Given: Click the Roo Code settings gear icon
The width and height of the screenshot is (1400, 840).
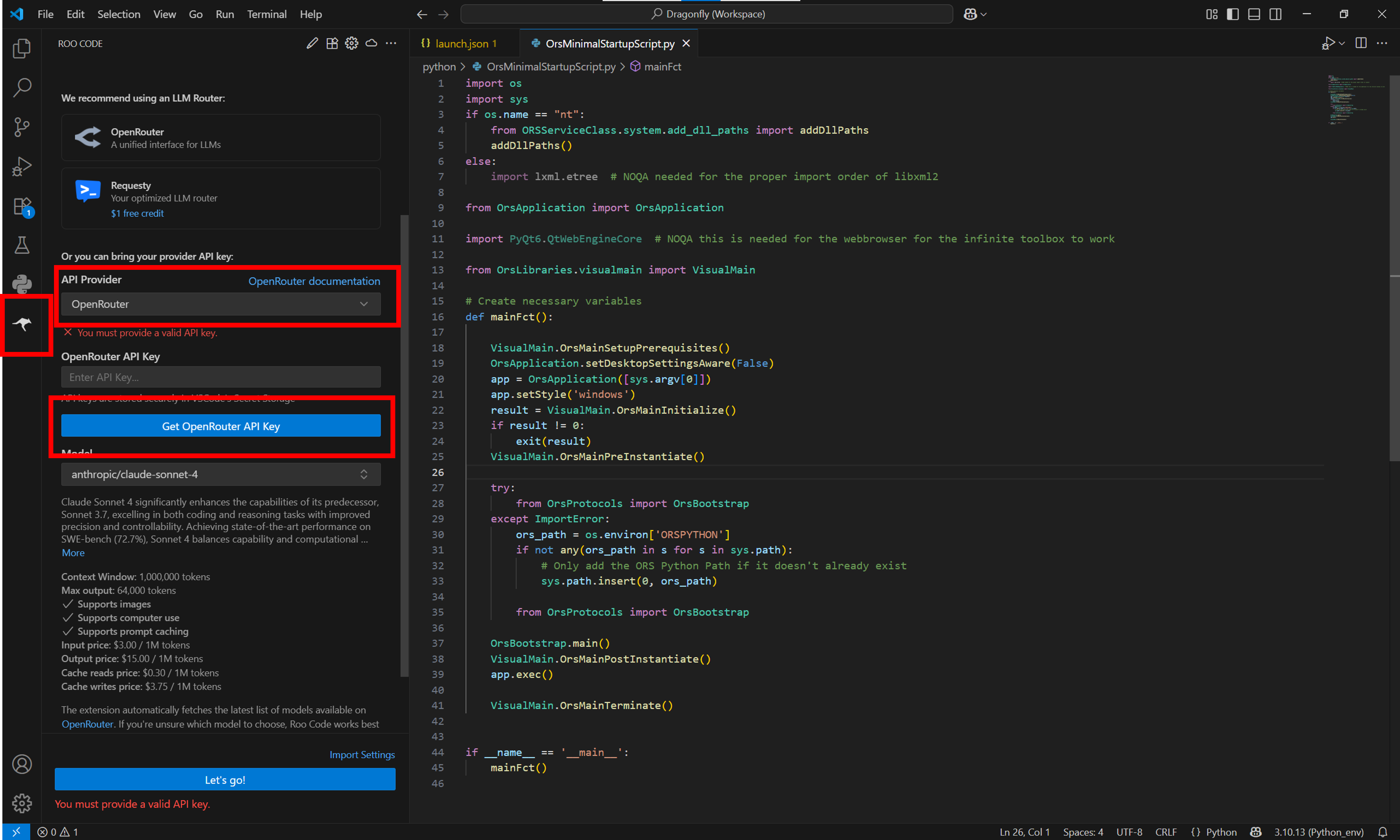Looking at the screenshot, I should [352, 43].
